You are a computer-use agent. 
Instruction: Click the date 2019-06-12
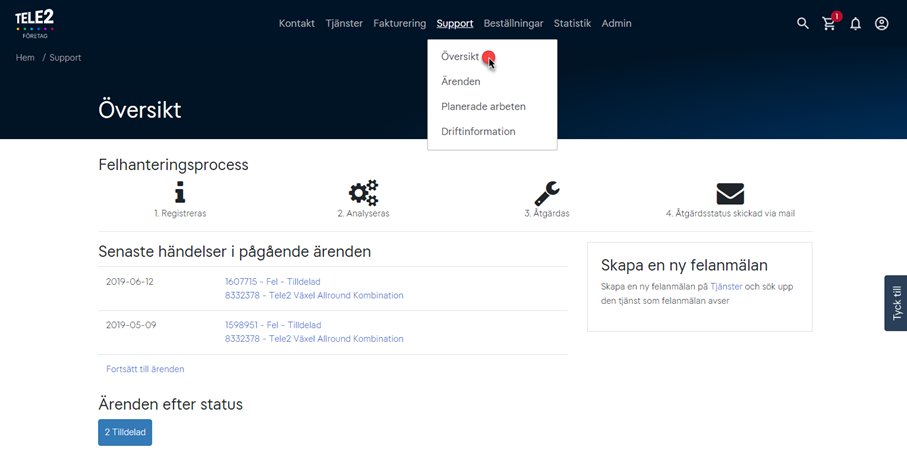(x=130, y=282)
